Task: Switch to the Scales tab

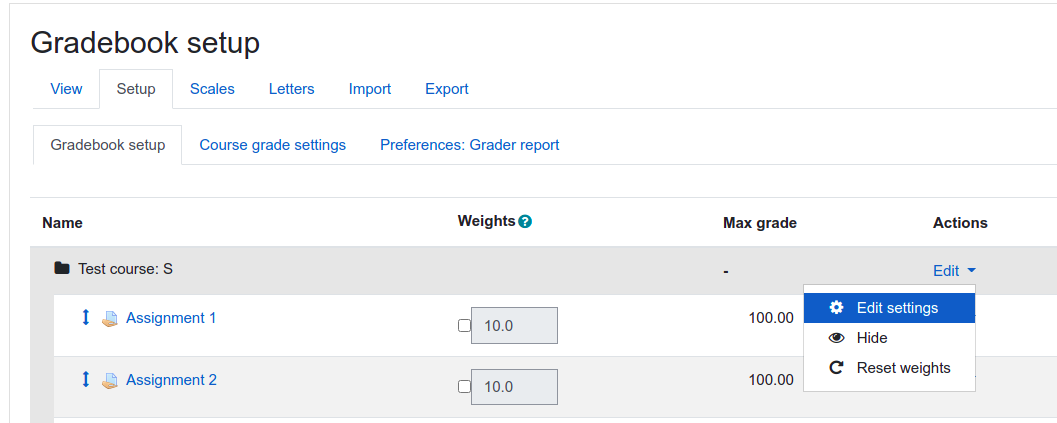Action: point(212,89)
